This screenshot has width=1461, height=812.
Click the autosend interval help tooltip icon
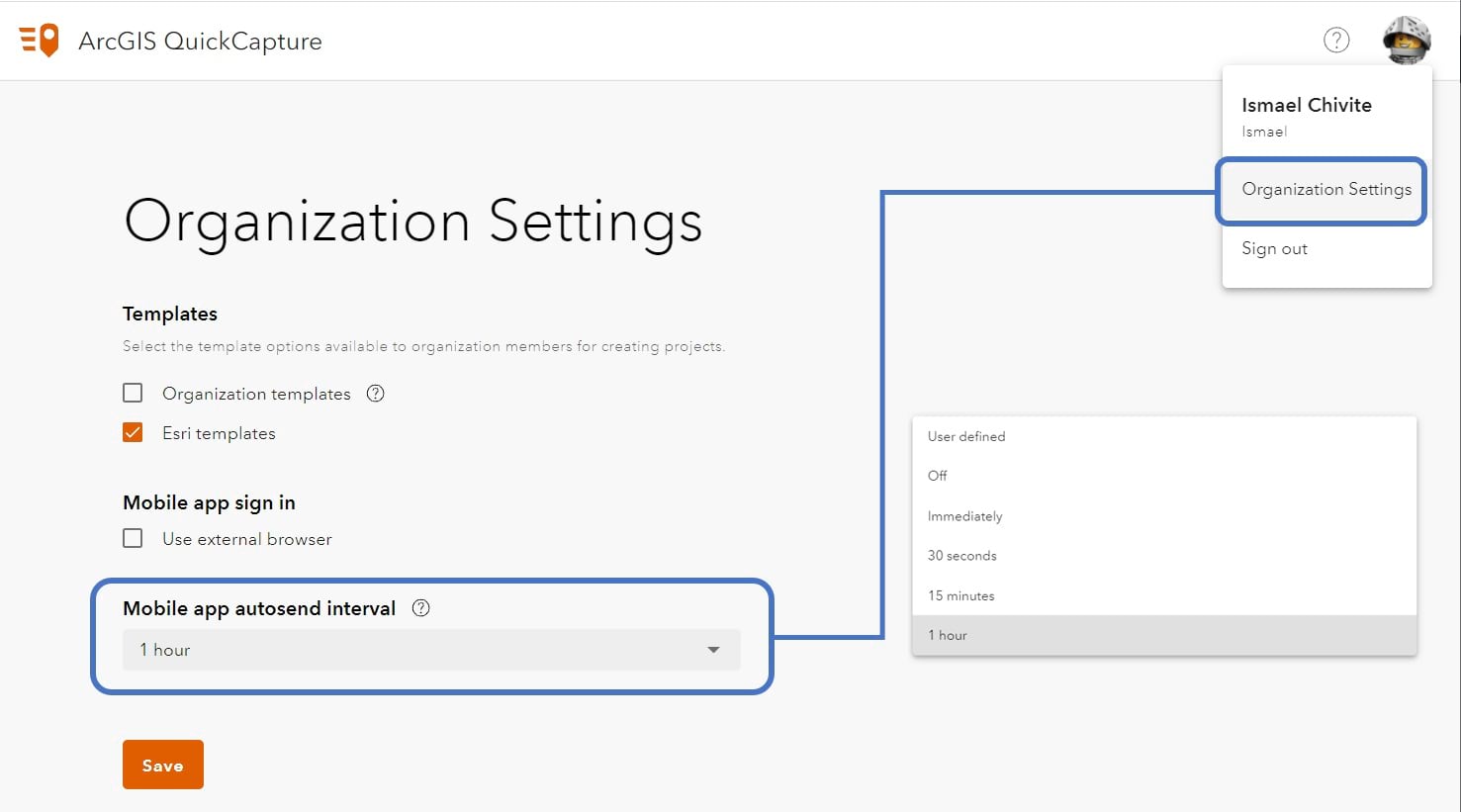(420, 607)
